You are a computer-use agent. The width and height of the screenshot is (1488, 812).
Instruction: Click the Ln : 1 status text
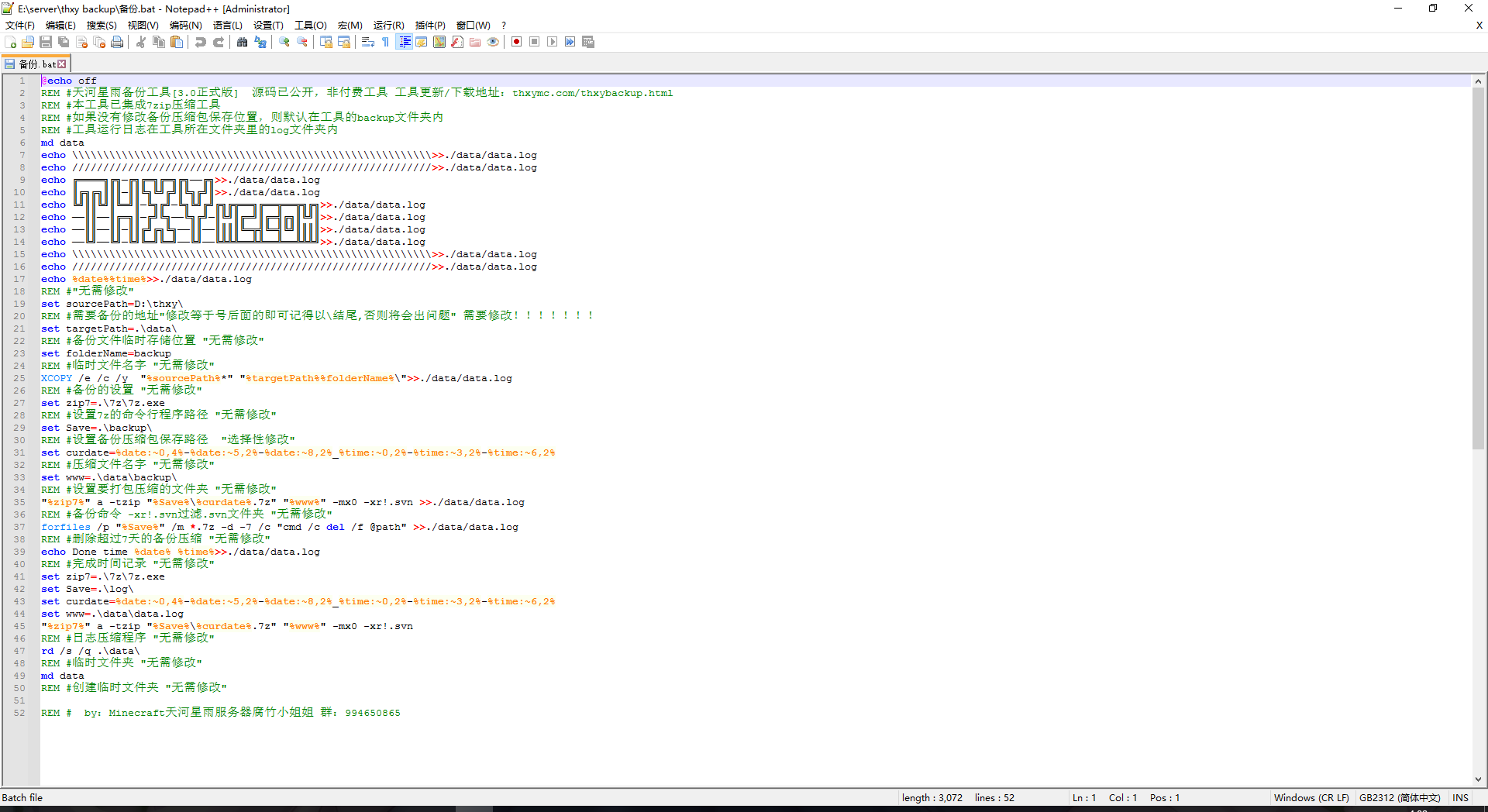[1084, 798]
